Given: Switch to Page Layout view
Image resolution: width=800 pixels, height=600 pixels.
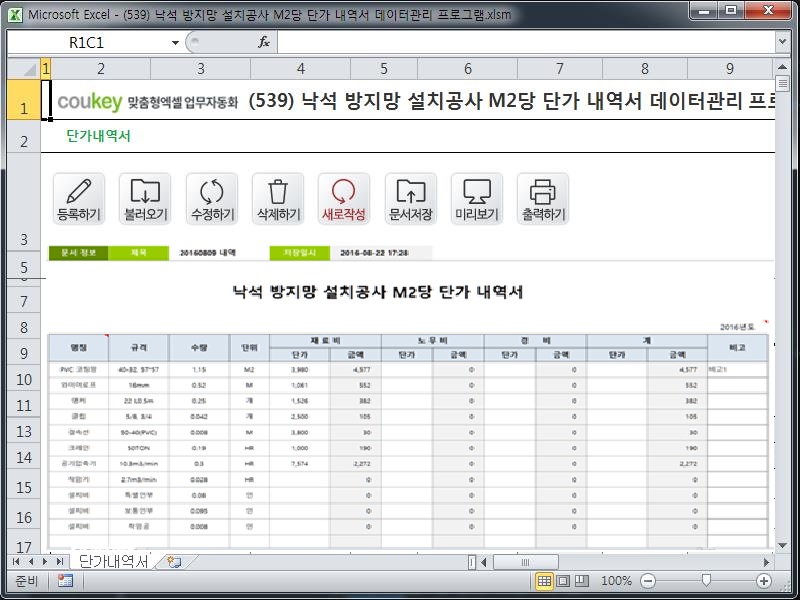Looking at the screenshot, I should pyautogui.click(x=563, y=581).
